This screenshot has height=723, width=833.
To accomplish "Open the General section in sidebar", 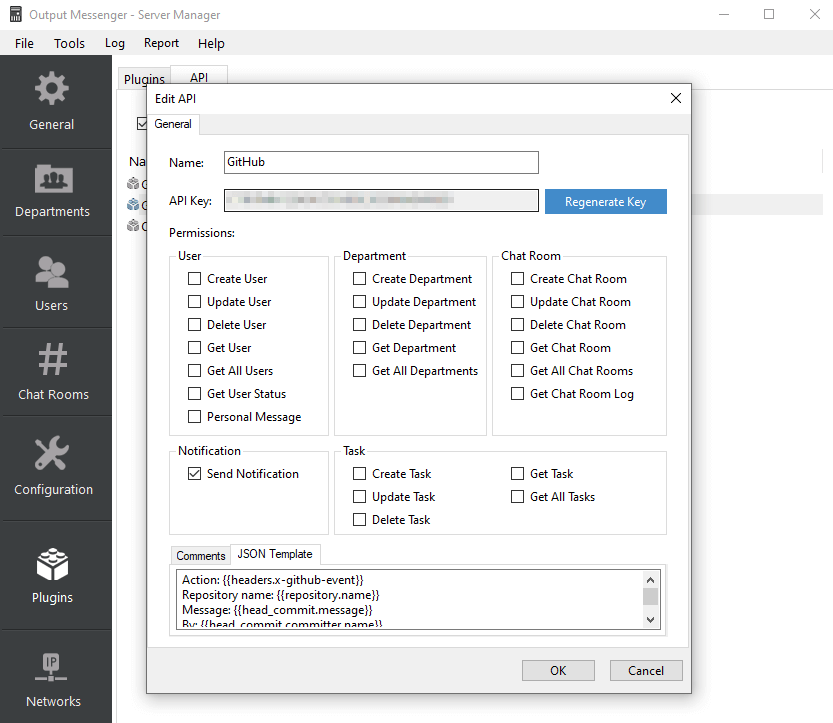I will (52, 101).
